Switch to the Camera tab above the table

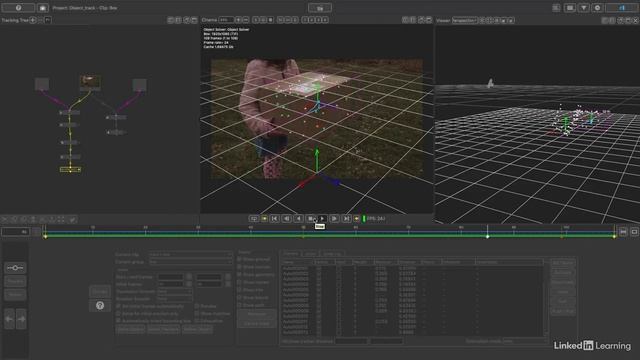pos(291,254)
